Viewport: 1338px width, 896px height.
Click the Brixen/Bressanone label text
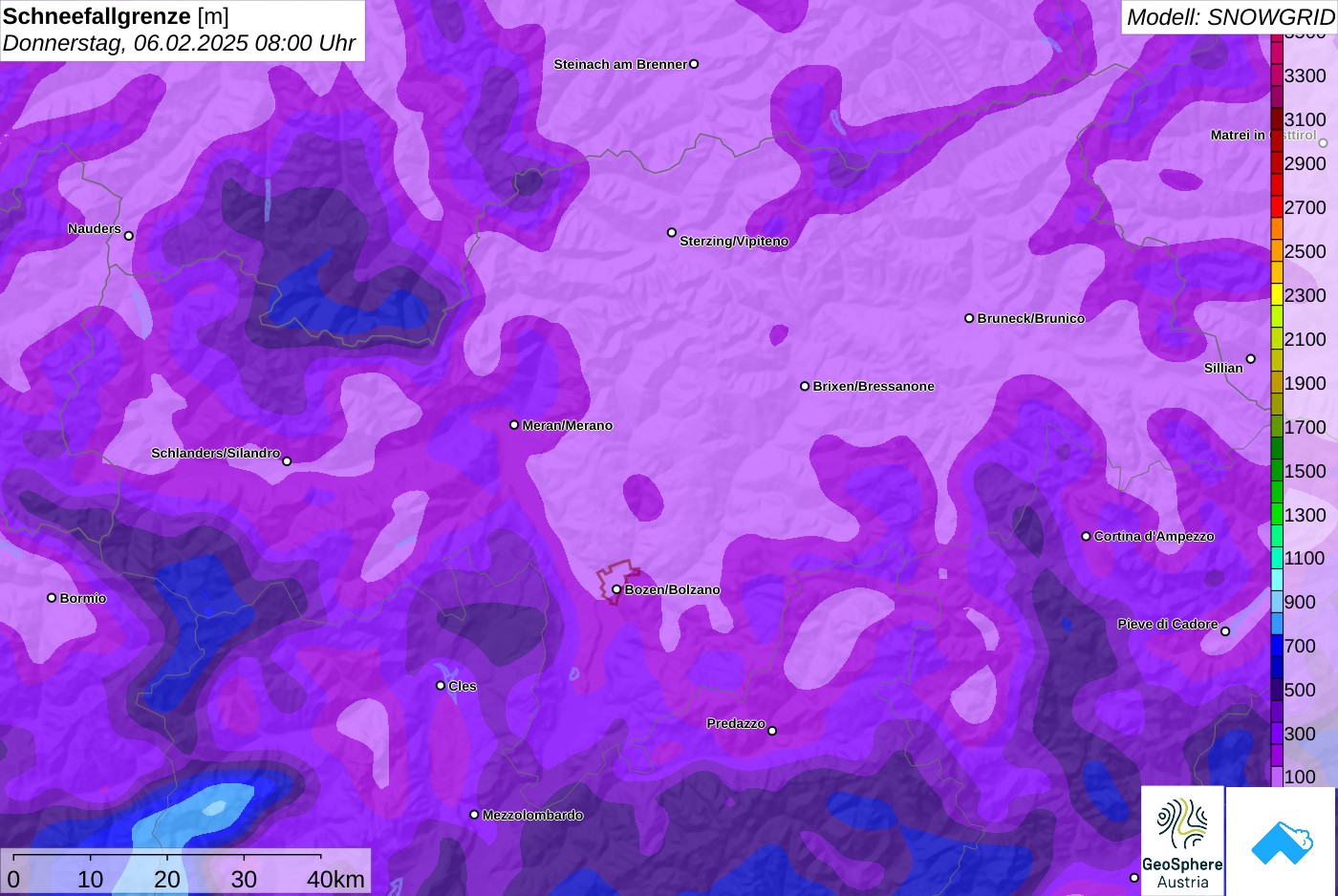pyautogui.click(x=874, y=386)
